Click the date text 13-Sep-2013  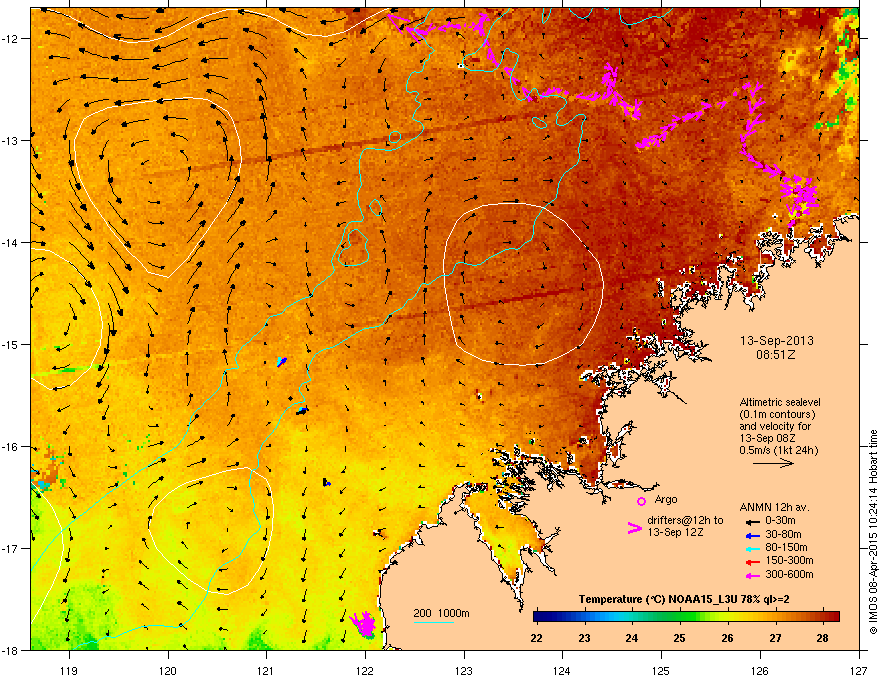click(776, 341)
